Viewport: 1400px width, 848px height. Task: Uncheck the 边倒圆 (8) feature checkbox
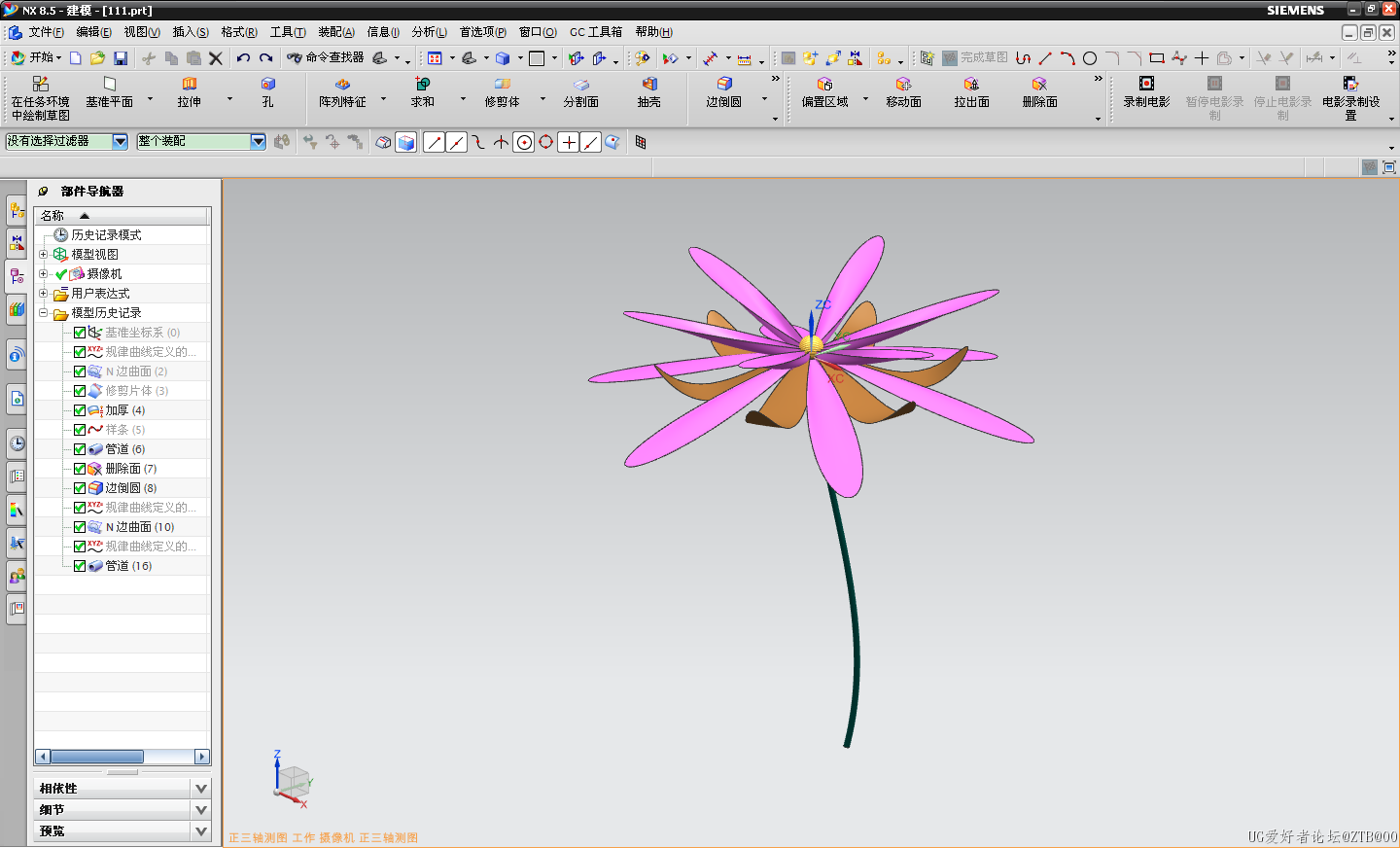pos(80,488)
